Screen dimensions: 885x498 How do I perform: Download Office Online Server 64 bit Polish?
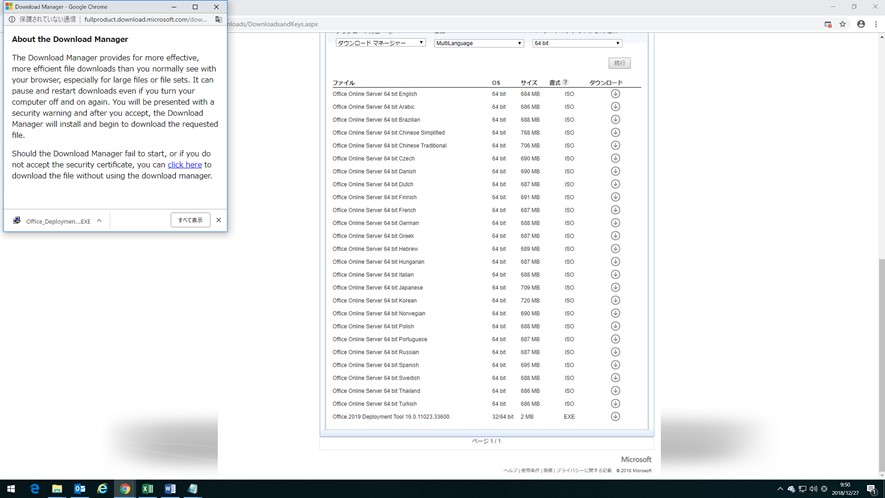pyautogui.click(x=615, y=326)
